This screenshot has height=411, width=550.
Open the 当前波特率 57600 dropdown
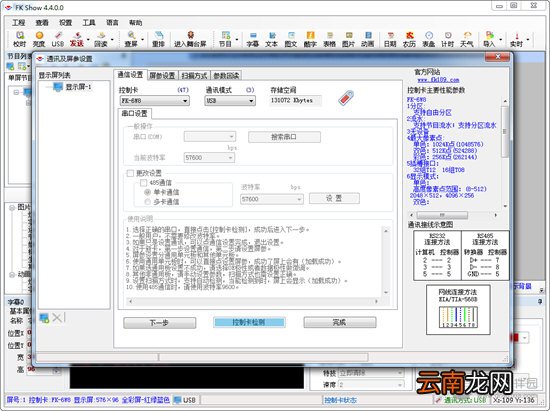tap(209, 158)
